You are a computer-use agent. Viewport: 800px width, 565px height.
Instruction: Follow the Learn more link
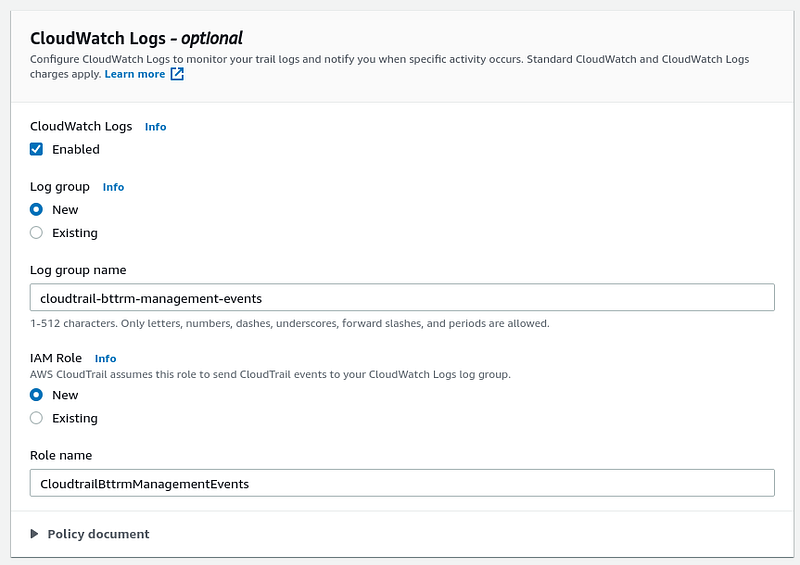tap(135, 74)
